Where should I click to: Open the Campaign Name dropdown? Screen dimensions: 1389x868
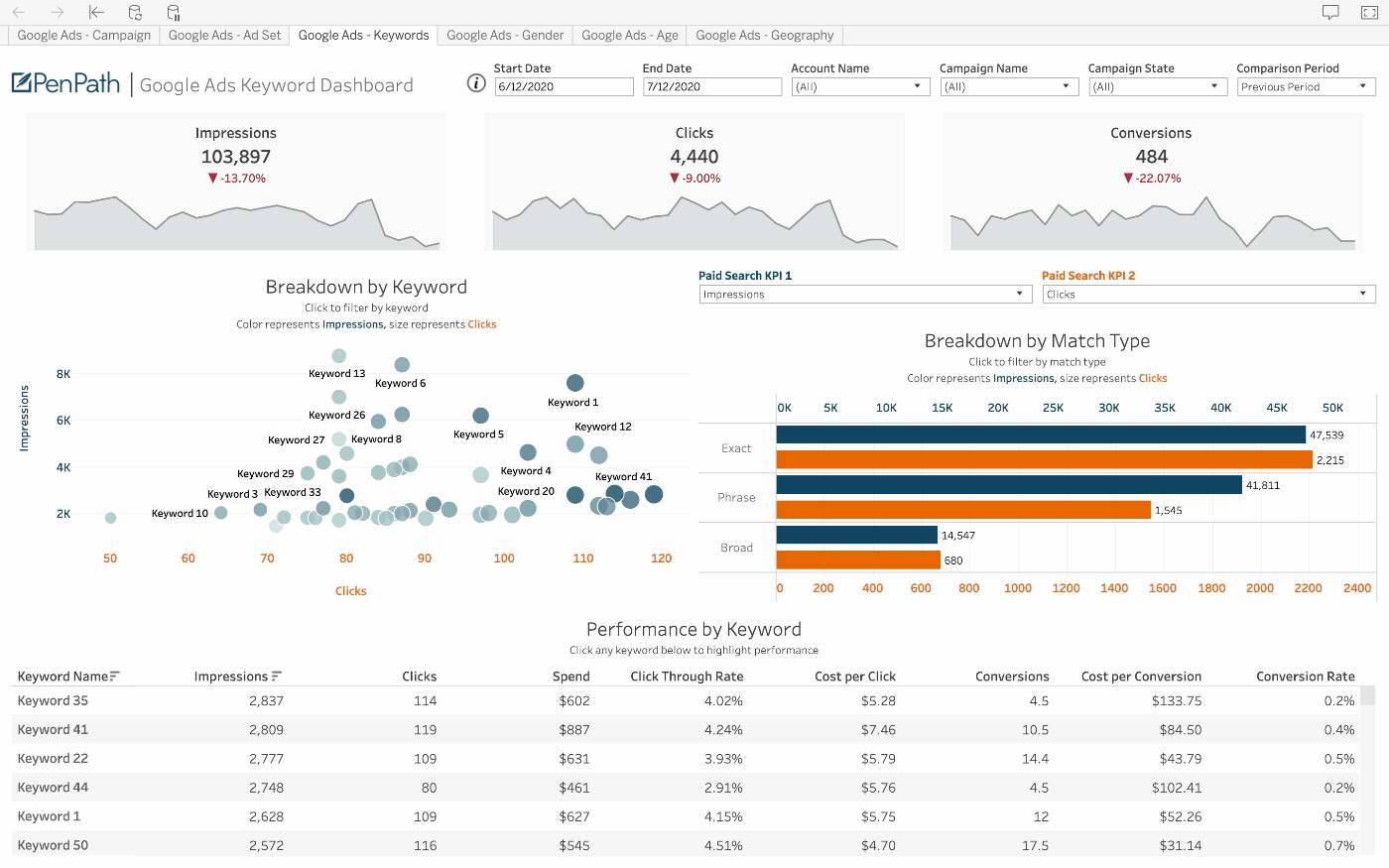(x=1009, y=87)
